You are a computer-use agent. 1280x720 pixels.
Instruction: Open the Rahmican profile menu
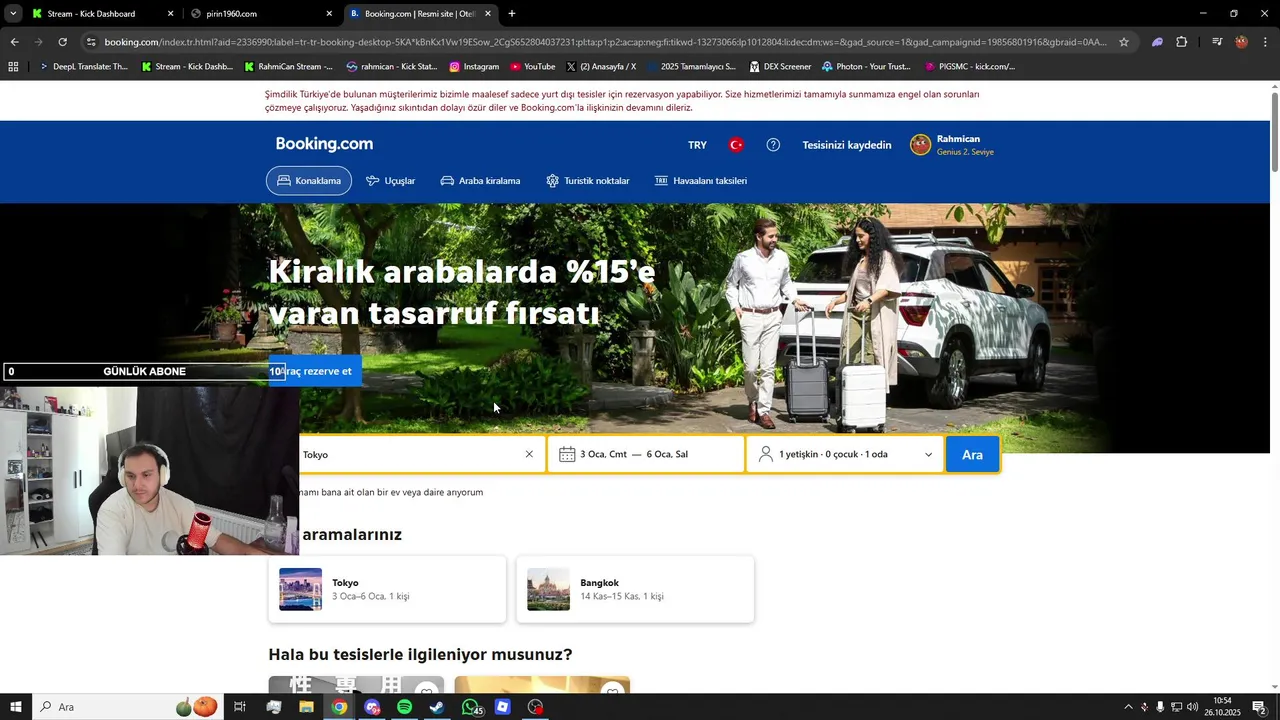pyautogui.click(x=952, y=145)
